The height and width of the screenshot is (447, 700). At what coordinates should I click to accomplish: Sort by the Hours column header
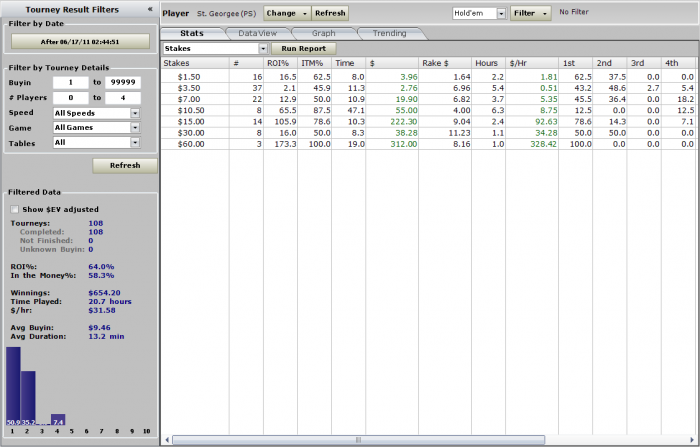coord(488,63)
